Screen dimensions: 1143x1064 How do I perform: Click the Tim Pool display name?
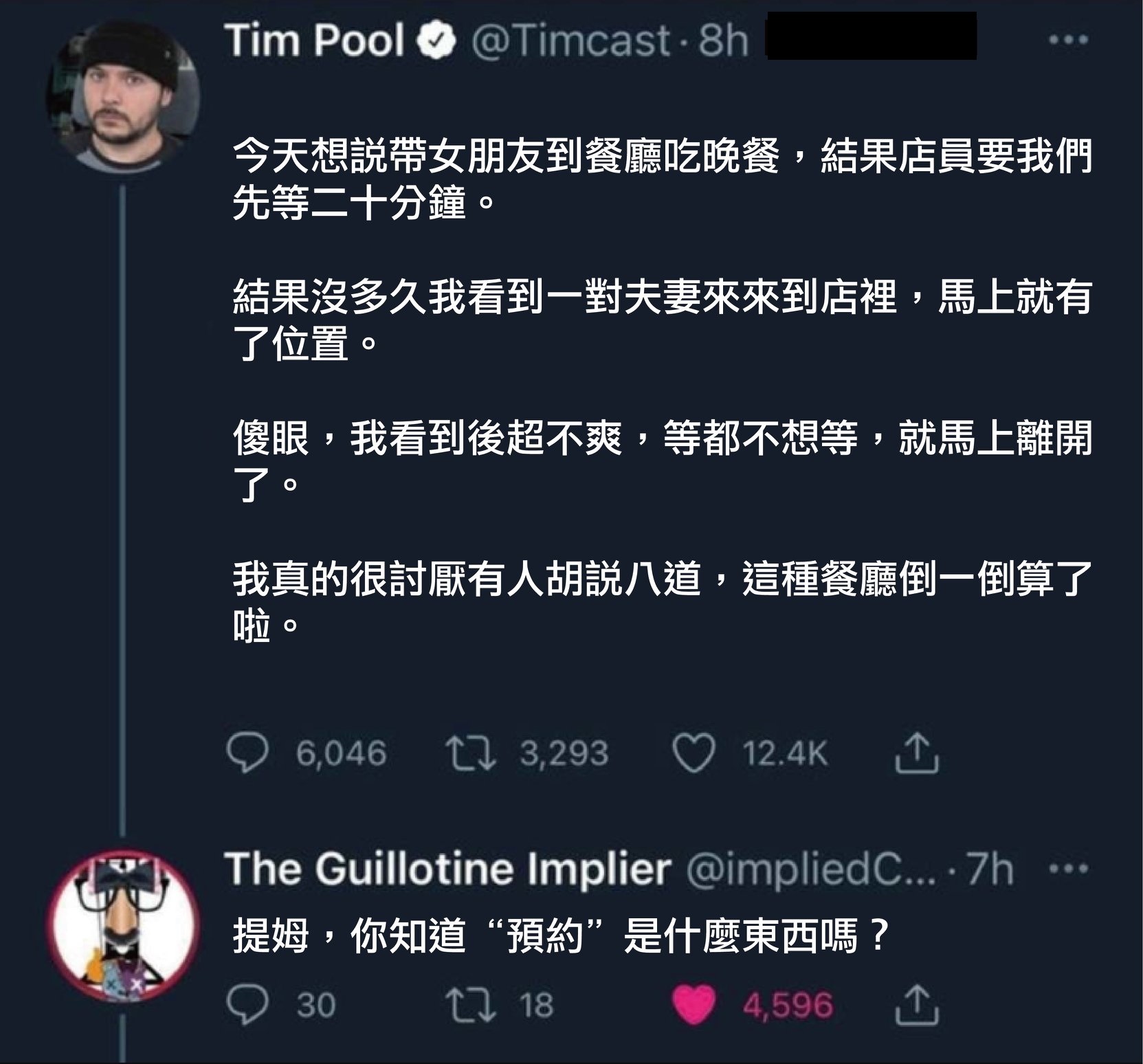tap(314, 41)
